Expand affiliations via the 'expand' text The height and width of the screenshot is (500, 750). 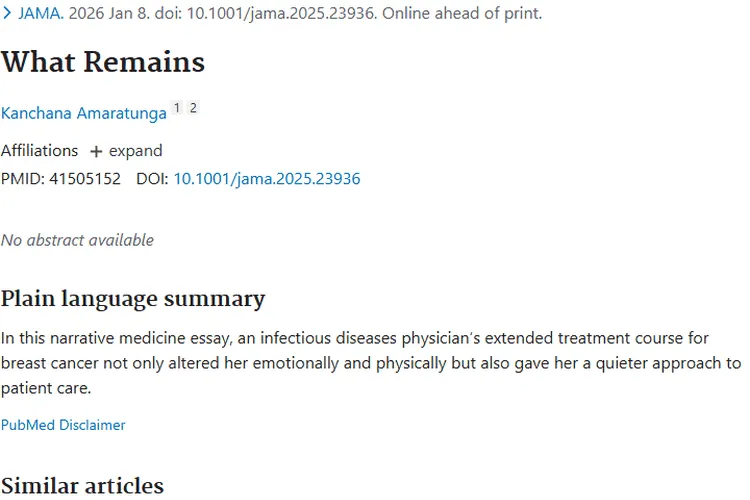click(135, 151)
